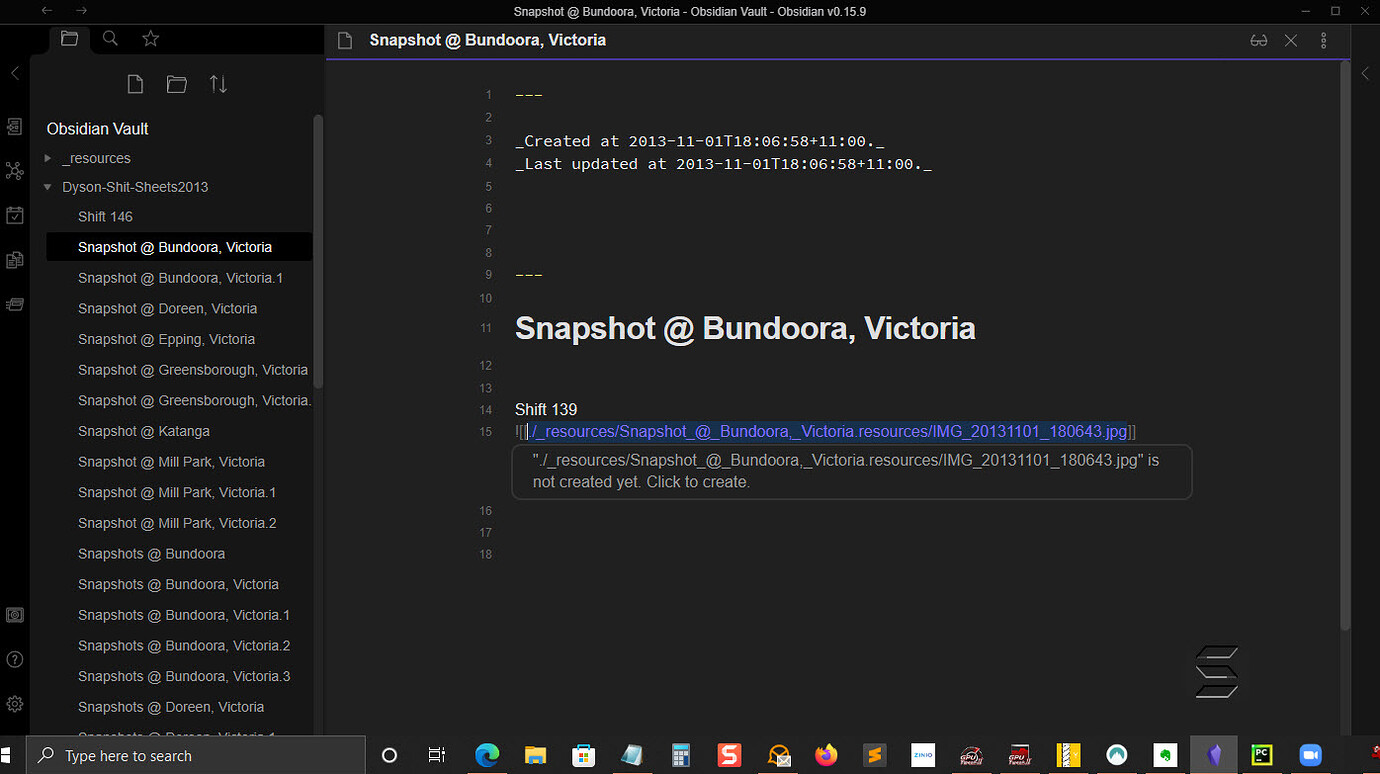Switch to reading view glasses icon
1380x774 pixels.
[x=1259, y=41]
